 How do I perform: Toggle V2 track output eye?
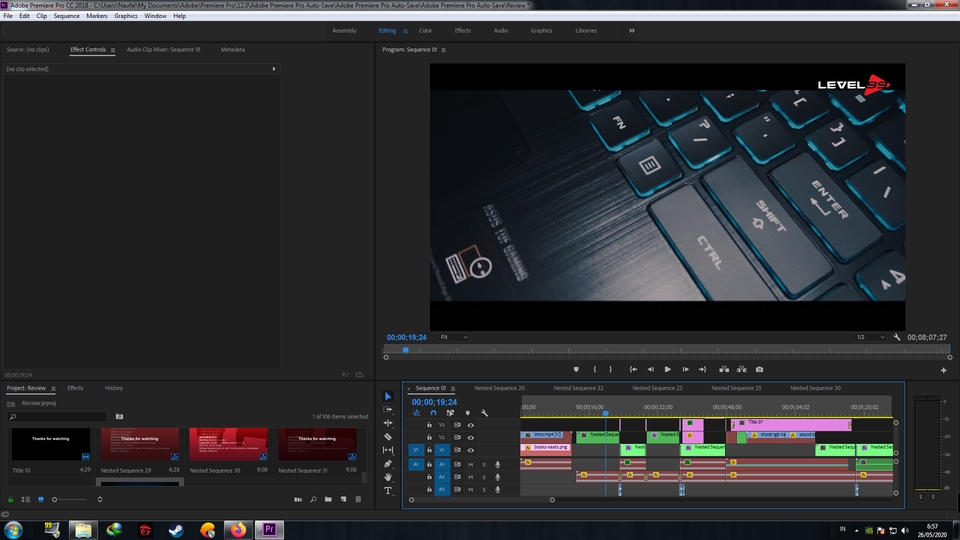(x=471, y=437)
